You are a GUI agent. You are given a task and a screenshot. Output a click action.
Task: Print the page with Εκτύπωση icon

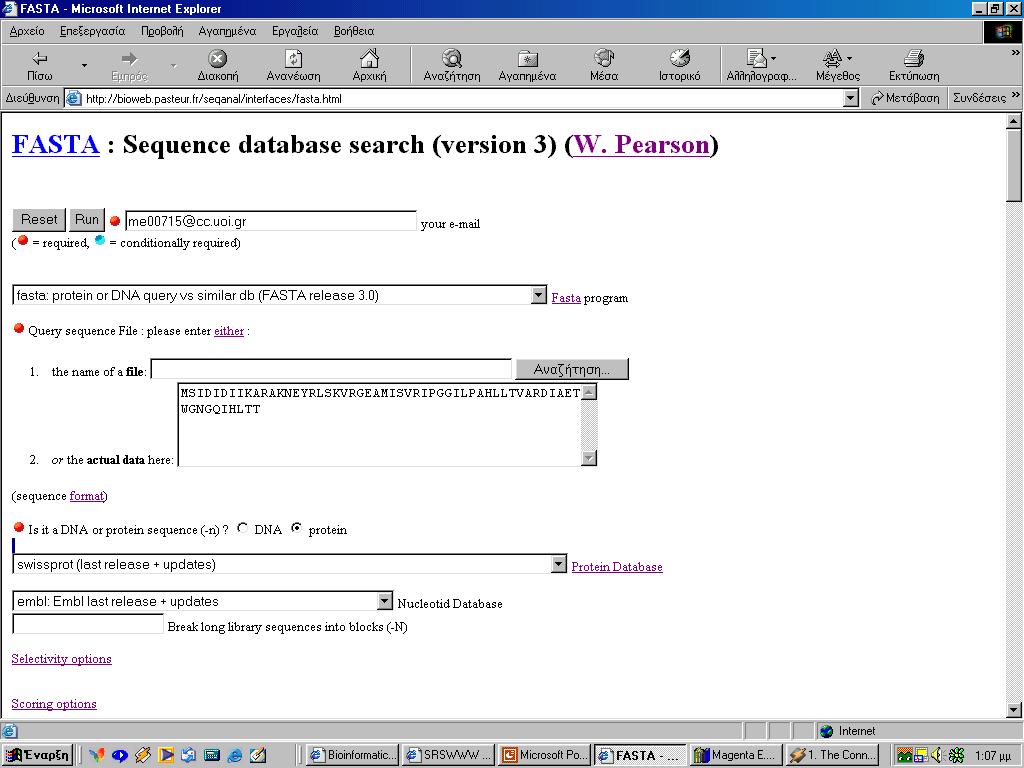coord(914,66)
